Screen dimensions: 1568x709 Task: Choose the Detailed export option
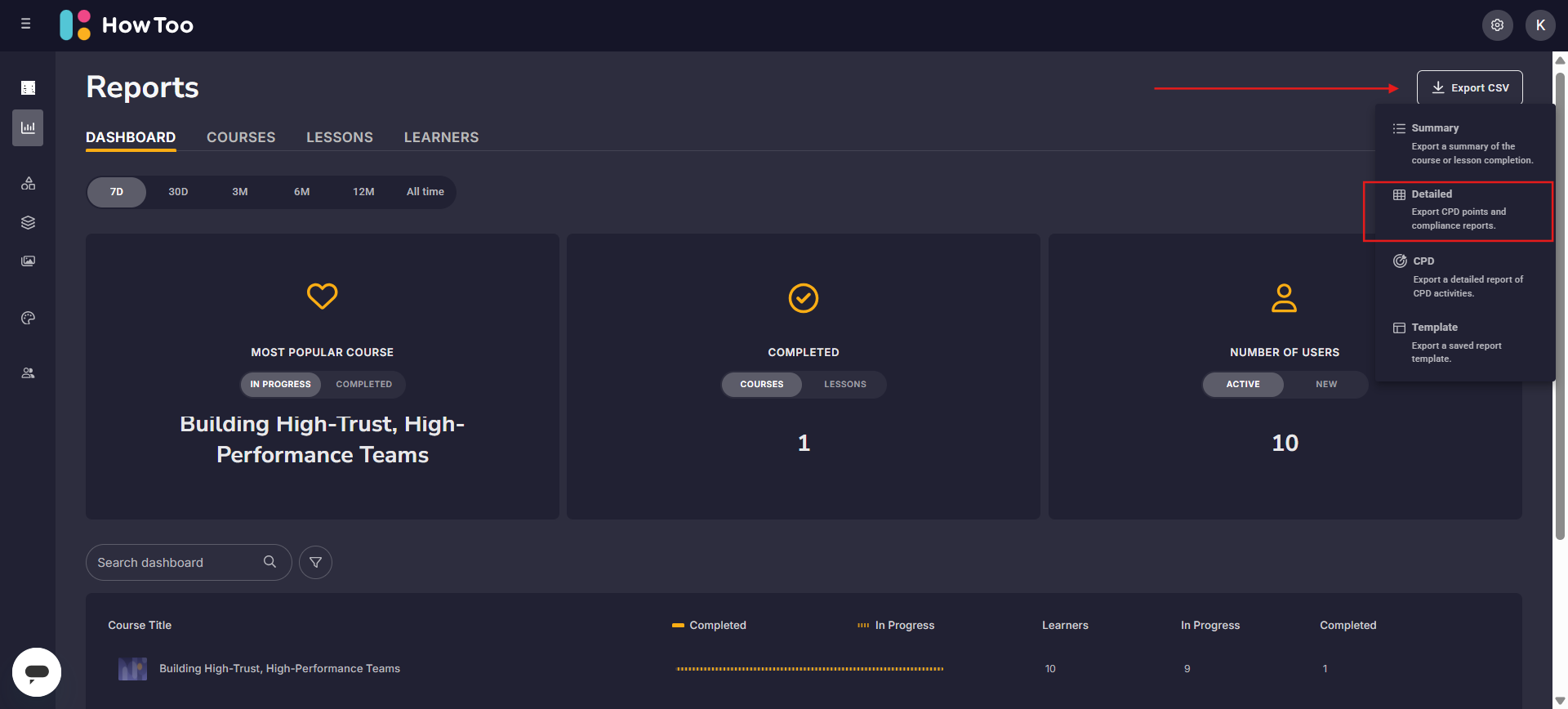[x=1458, y=210]
